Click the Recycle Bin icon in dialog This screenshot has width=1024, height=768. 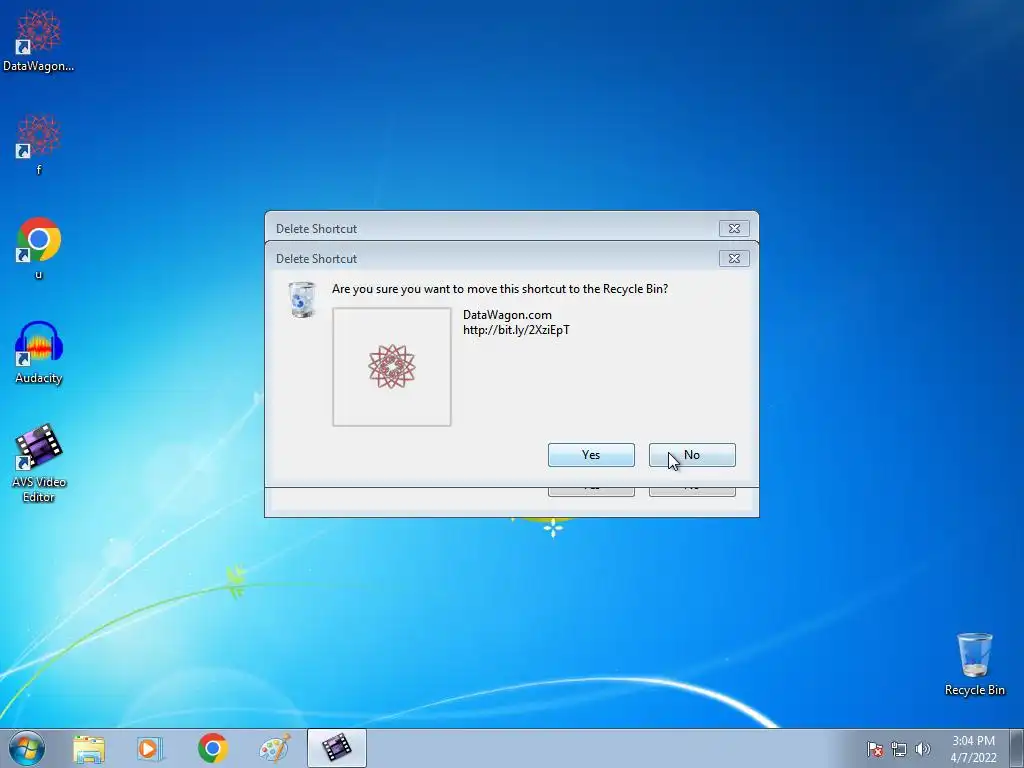tap(302, 300)
